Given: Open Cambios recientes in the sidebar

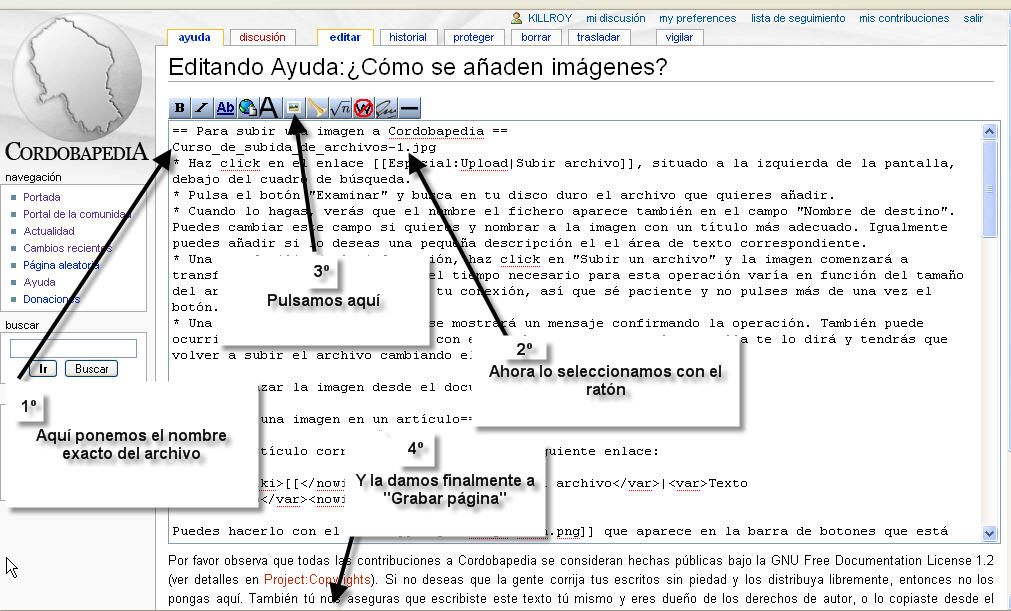Looking at the screenshot, I should [x=68, y=248].
